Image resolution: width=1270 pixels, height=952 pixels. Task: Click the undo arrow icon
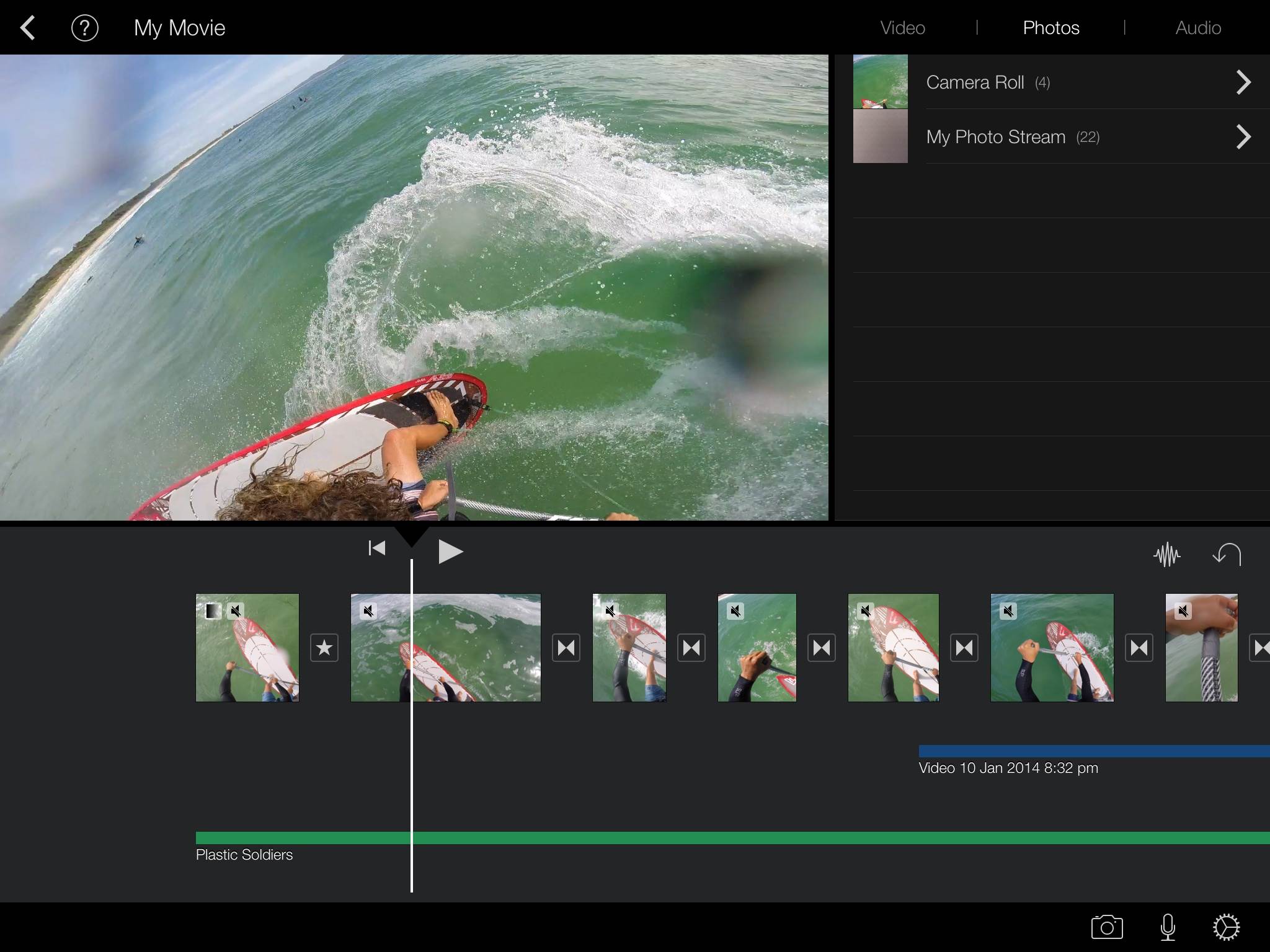coord(1227,554)
